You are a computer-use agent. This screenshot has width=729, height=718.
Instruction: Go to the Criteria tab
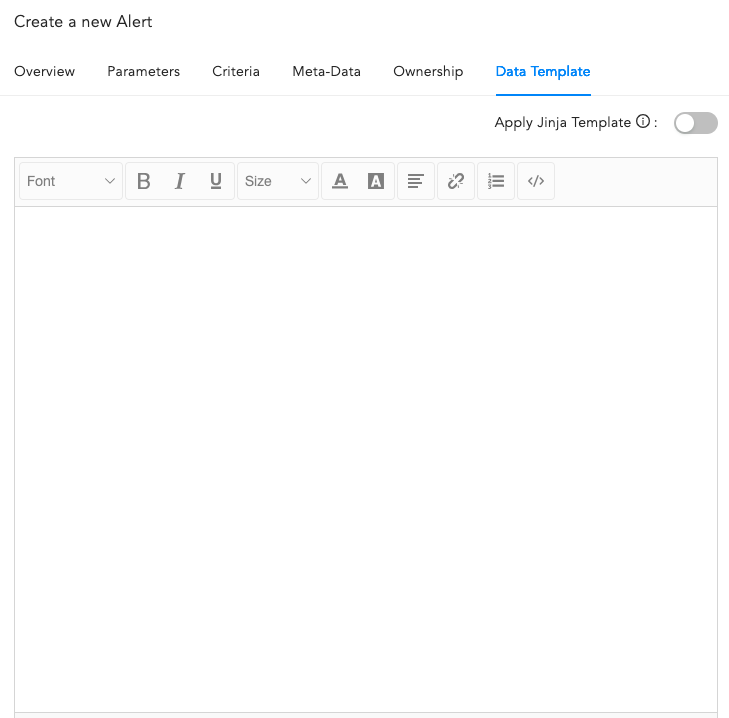(x=236, y=71)
